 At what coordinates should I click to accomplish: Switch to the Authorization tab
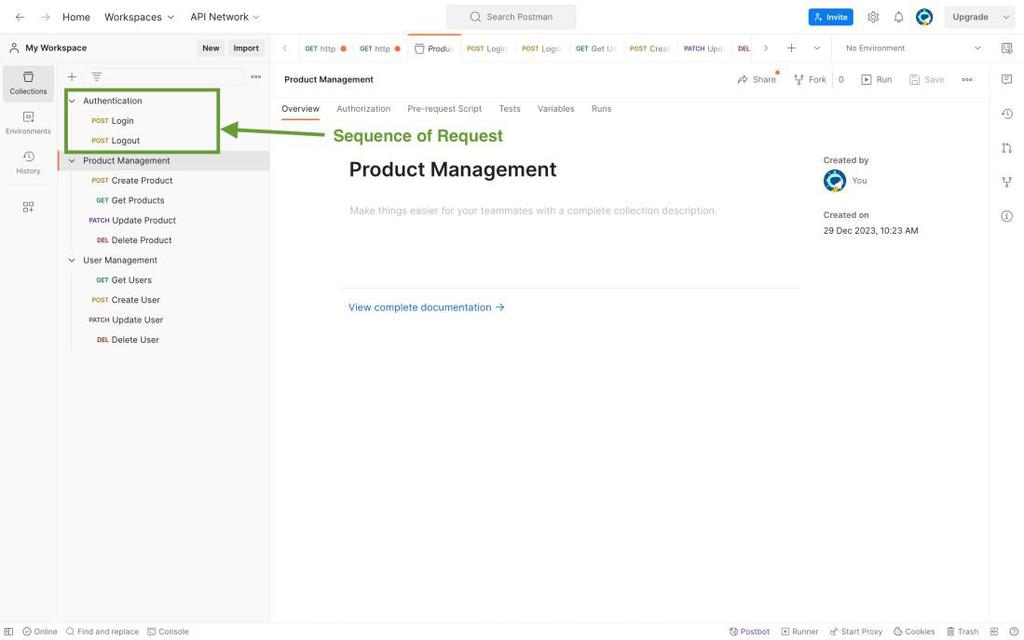pyautogui.click(x=363, y=109)
